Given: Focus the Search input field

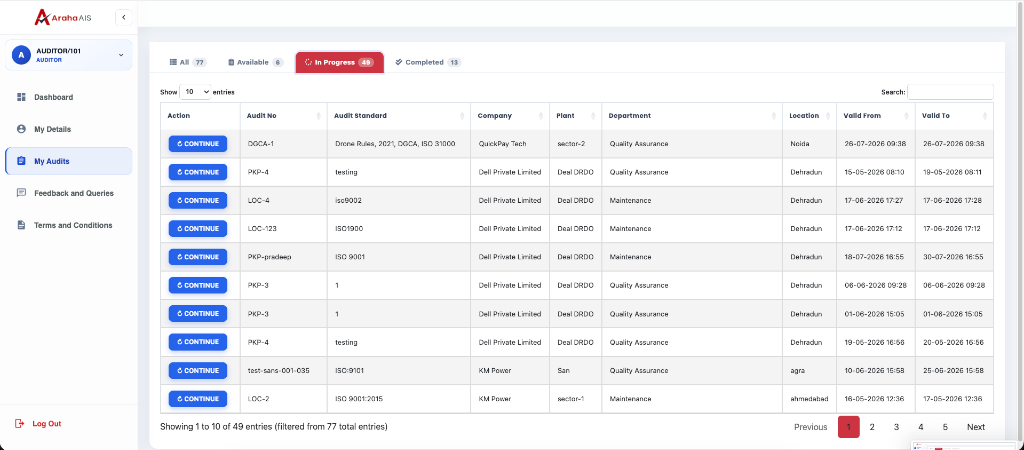Looking at the screenshot, I should coord(950,92).
